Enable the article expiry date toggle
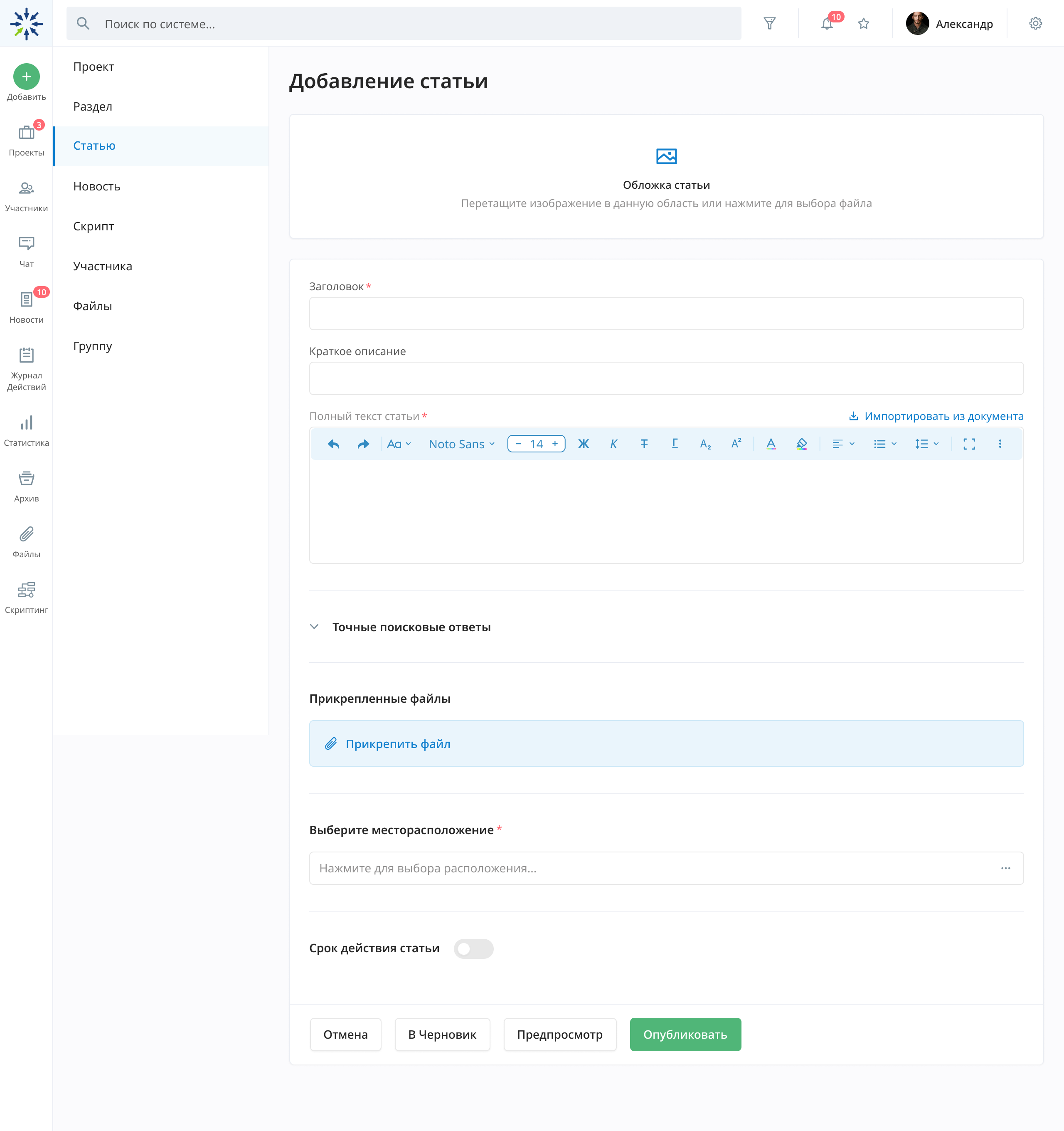 (473, 948)
